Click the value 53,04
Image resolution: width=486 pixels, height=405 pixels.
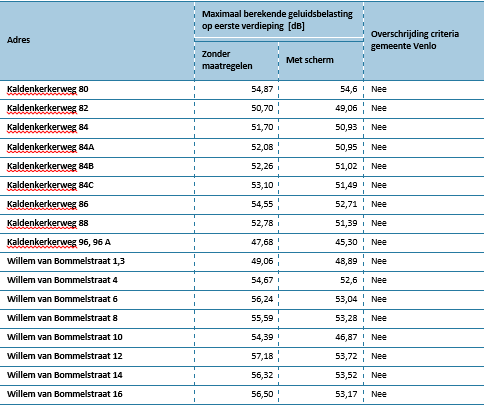(x=346, y=299)
